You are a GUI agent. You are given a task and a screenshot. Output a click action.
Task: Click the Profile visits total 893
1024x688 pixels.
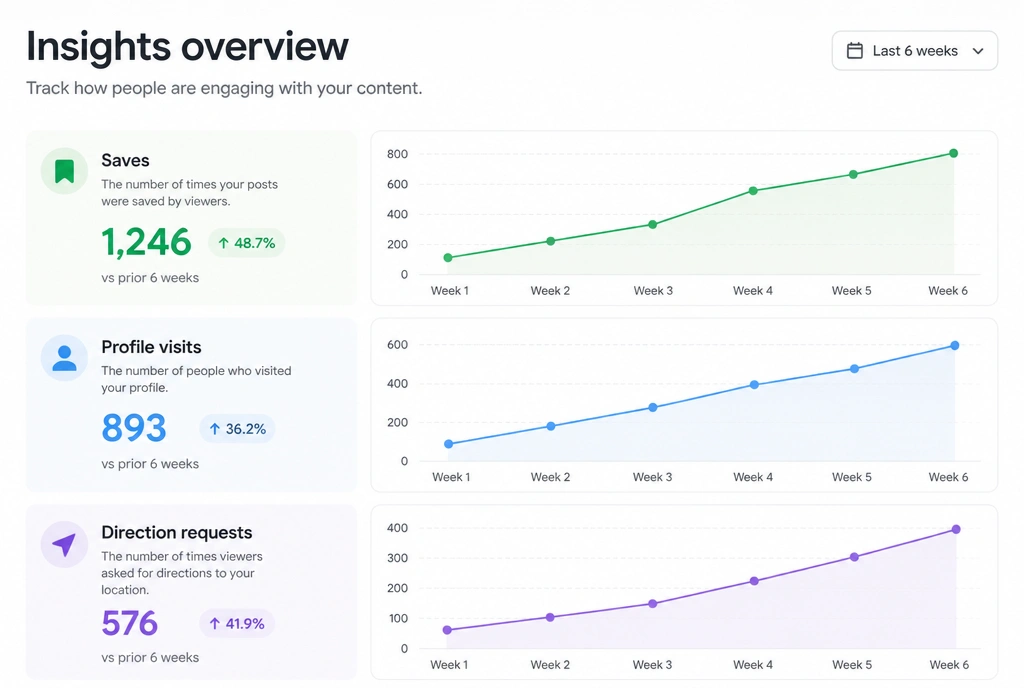tap(134, 428)
